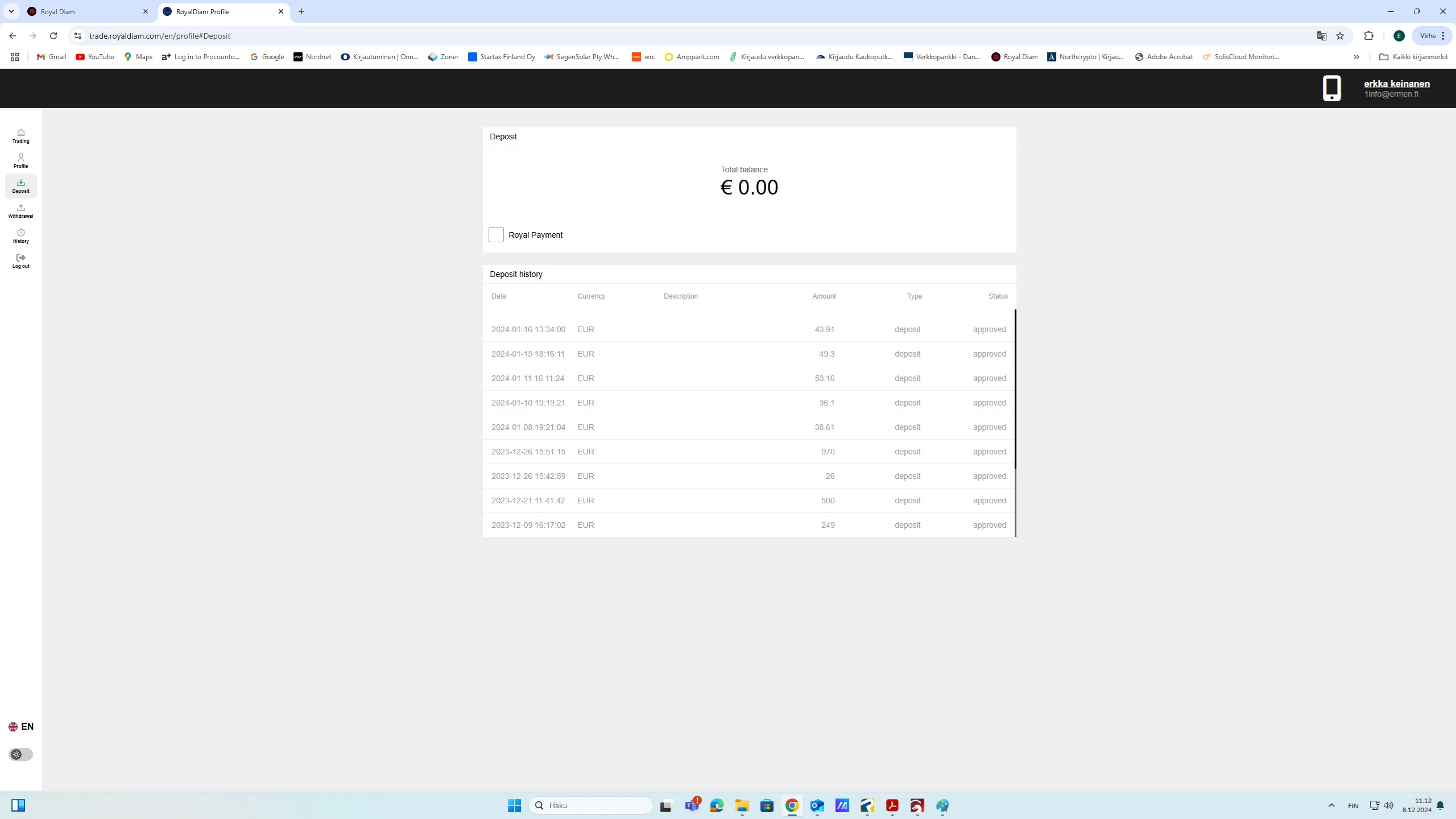This screenshot has height=819, width=1456.
Task: Click the erkka keinanen profile link
Action: tap(1396, 84)
